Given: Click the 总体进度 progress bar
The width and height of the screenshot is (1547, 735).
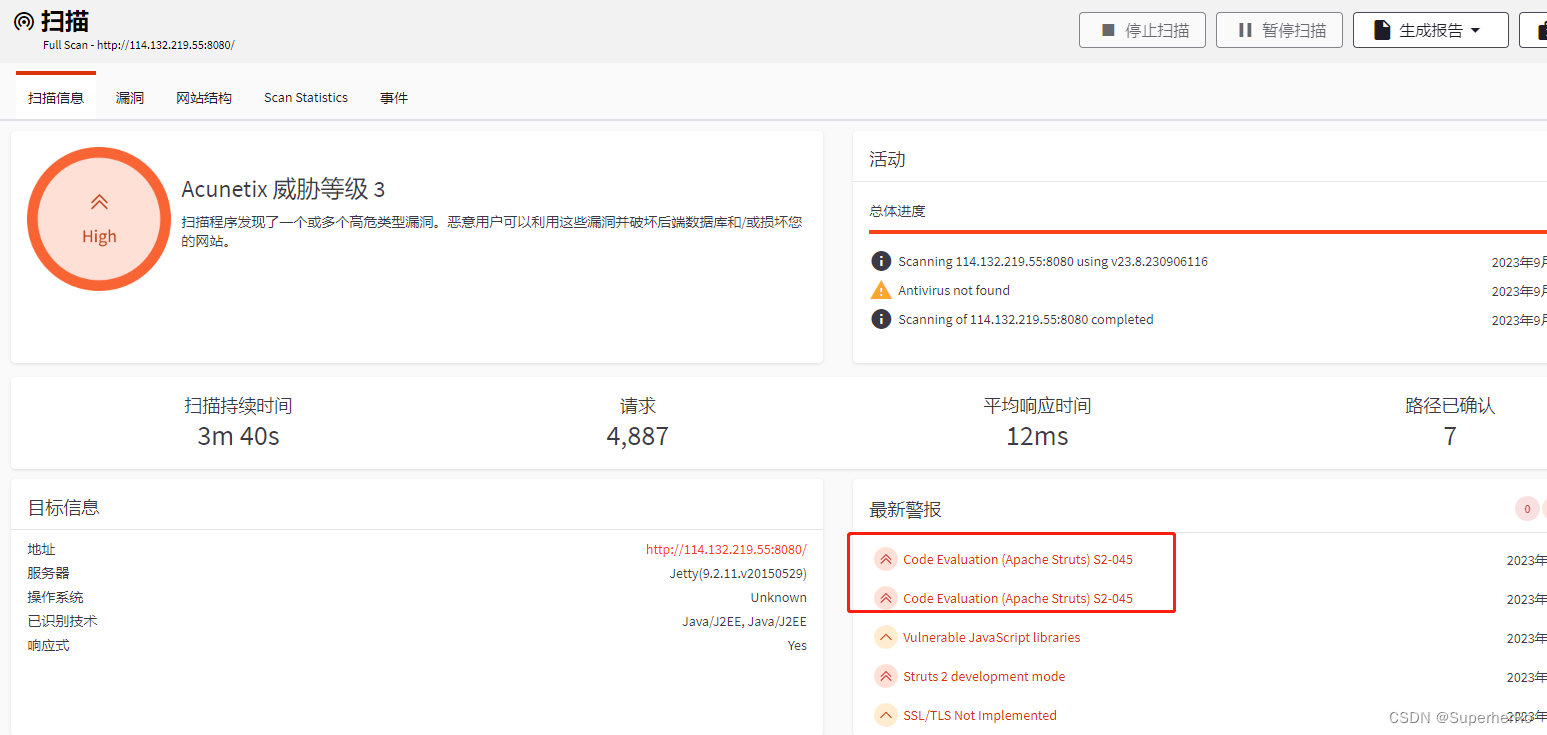Looking at the screenshot, I should click(x=1200, y=233).
